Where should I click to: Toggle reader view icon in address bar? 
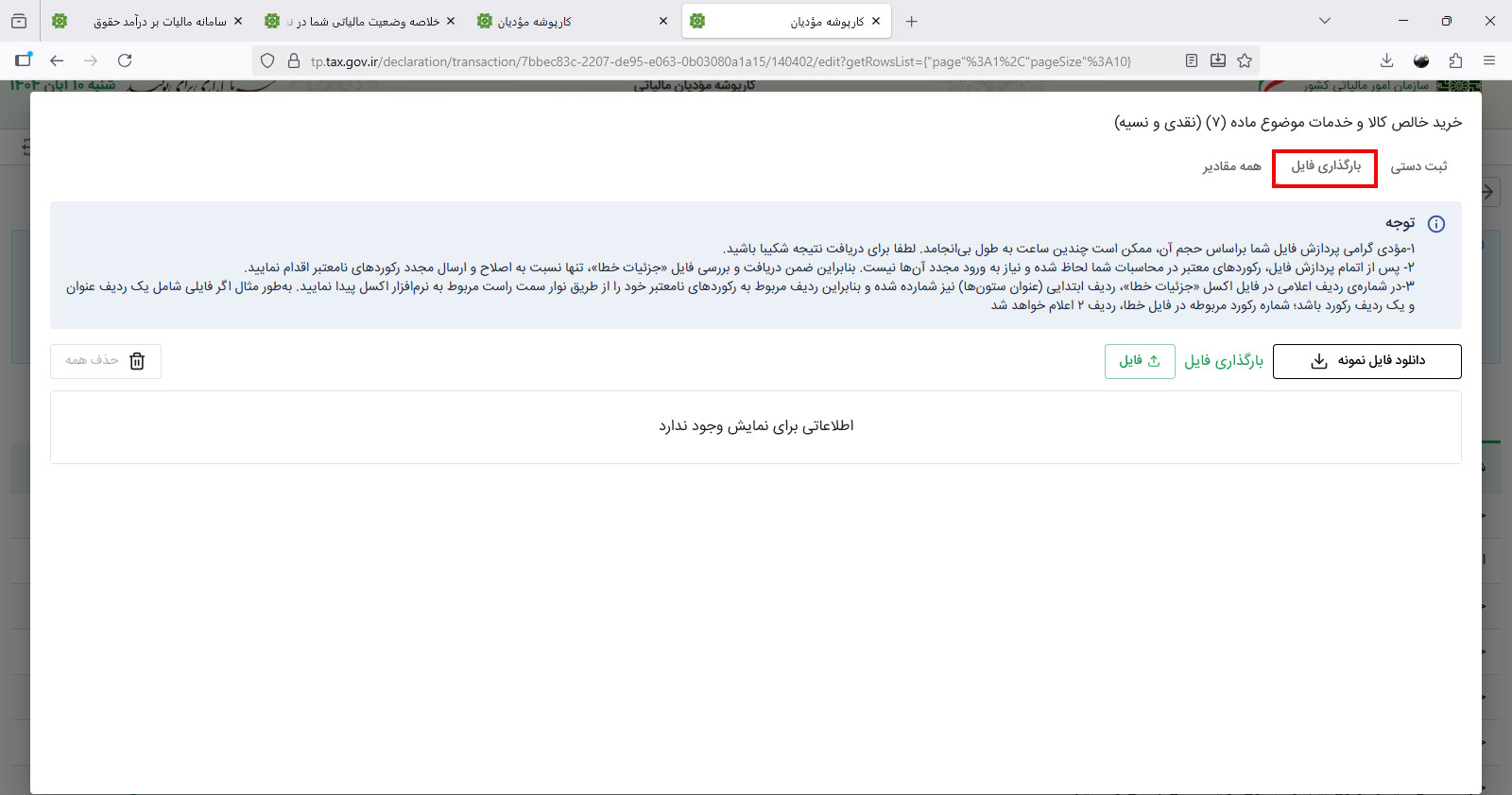1192,60
